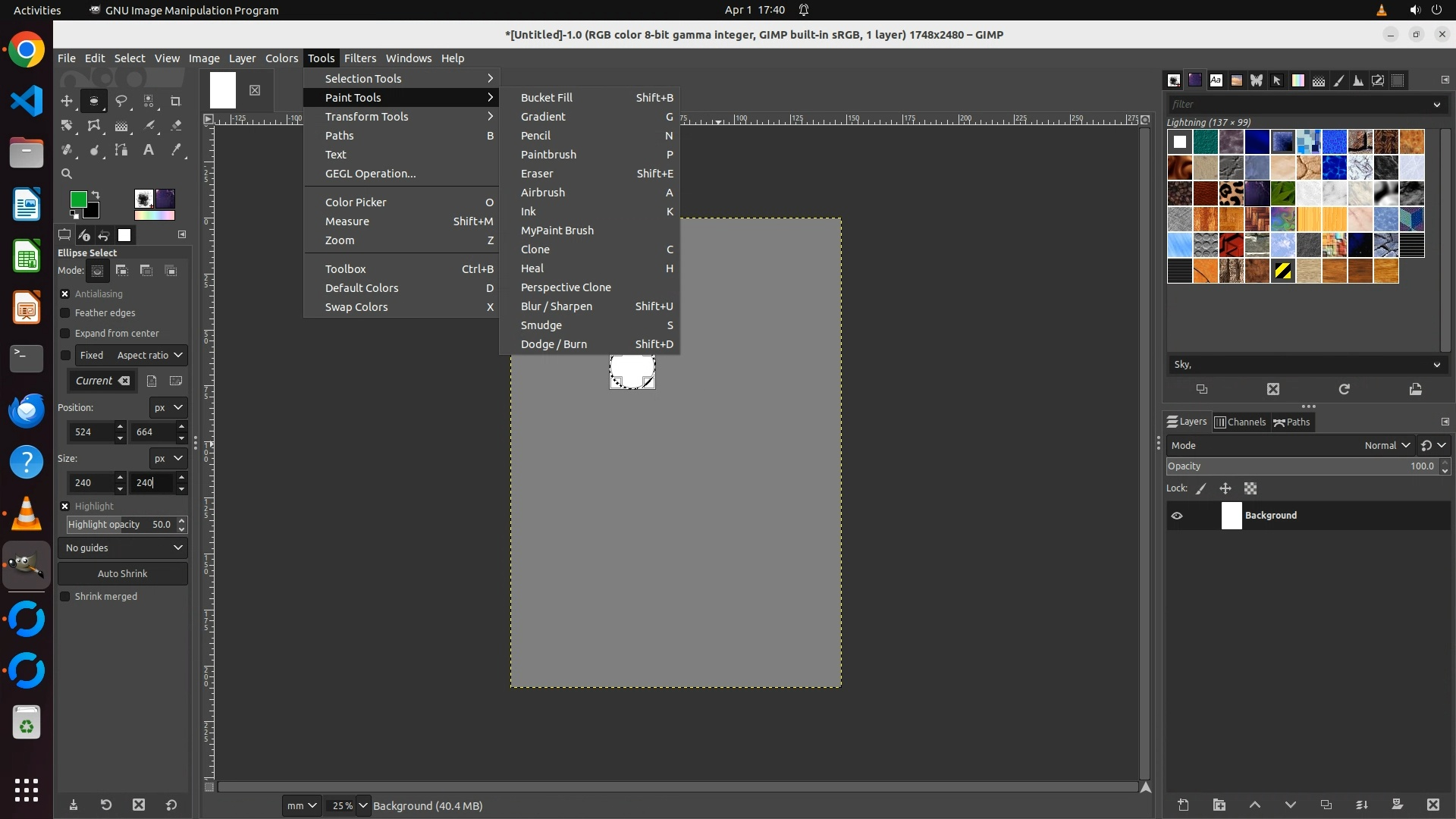Enable the Feather edges checkbox

pos(65,312)
